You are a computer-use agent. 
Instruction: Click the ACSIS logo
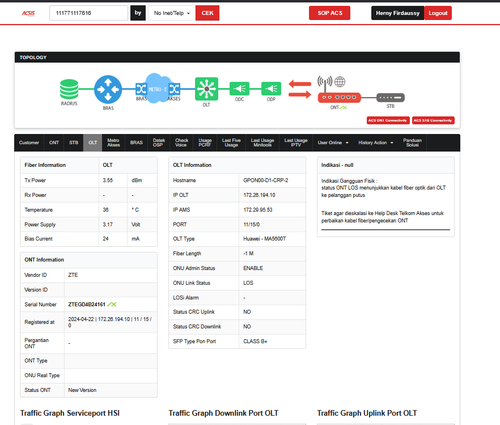(x=28, y=13)
